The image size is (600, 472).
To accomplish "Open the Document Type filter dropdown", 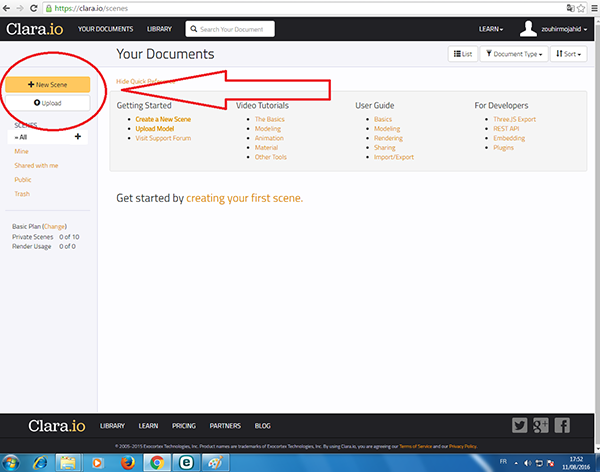I will [514, 54].
